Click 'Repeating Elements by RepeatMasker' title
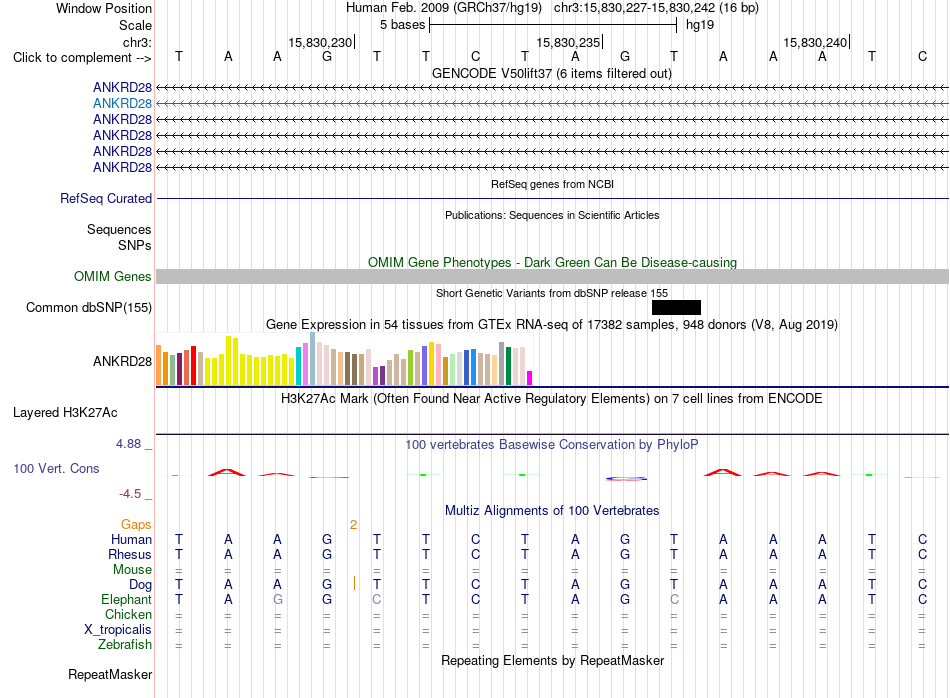Viewport: 950px width, 698px height. tap(552, 660)
